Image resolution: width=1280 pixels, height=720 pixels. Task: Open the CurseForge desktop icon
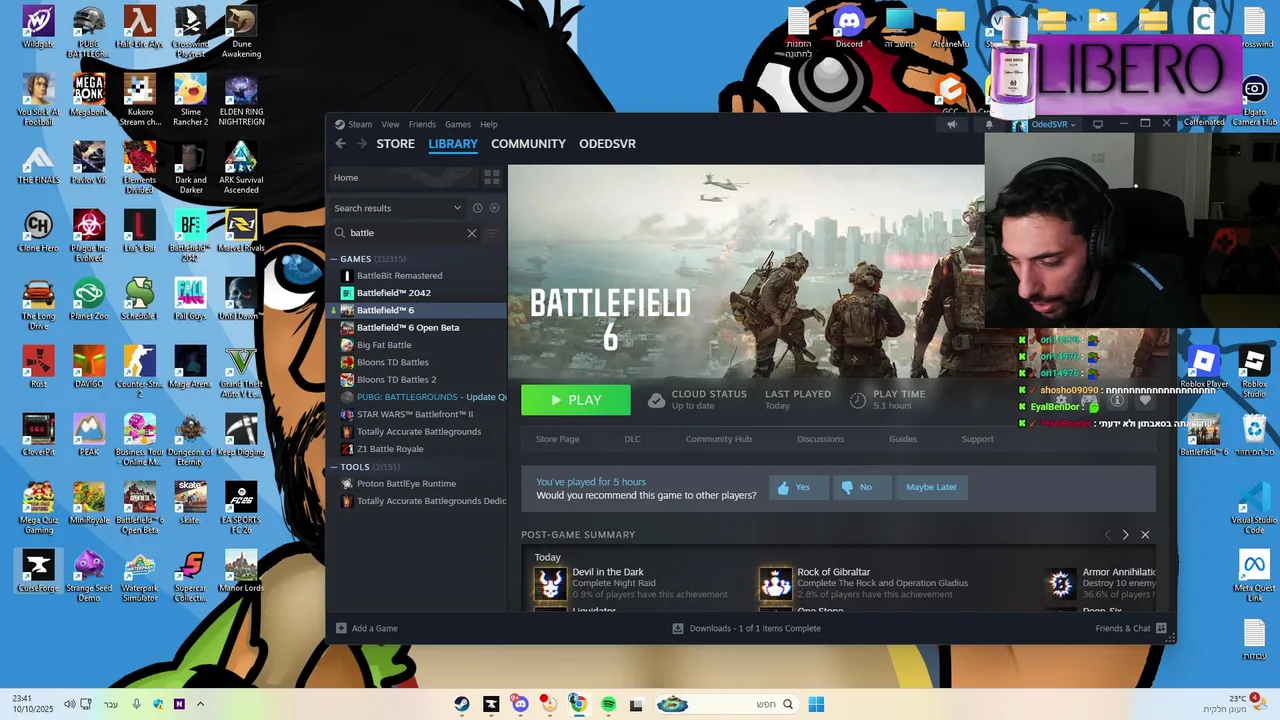[38, 571]
